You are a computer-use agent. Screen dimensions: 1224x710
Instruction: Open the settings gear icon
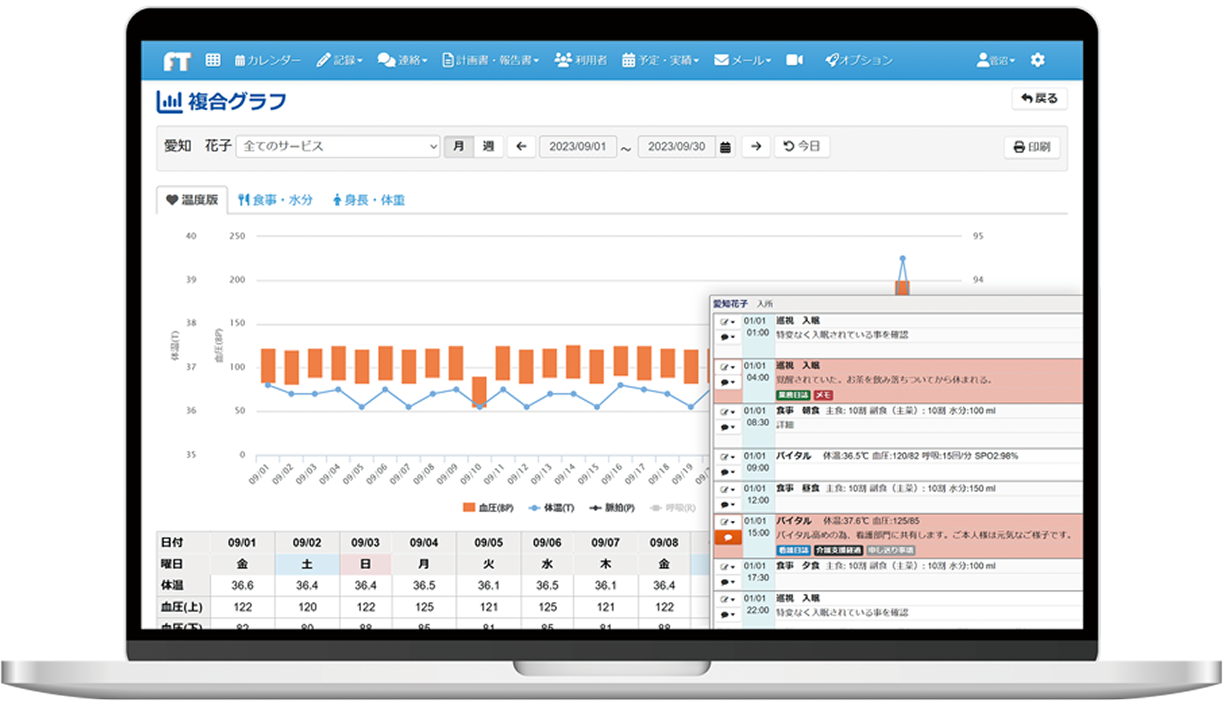click(1037, 60)
